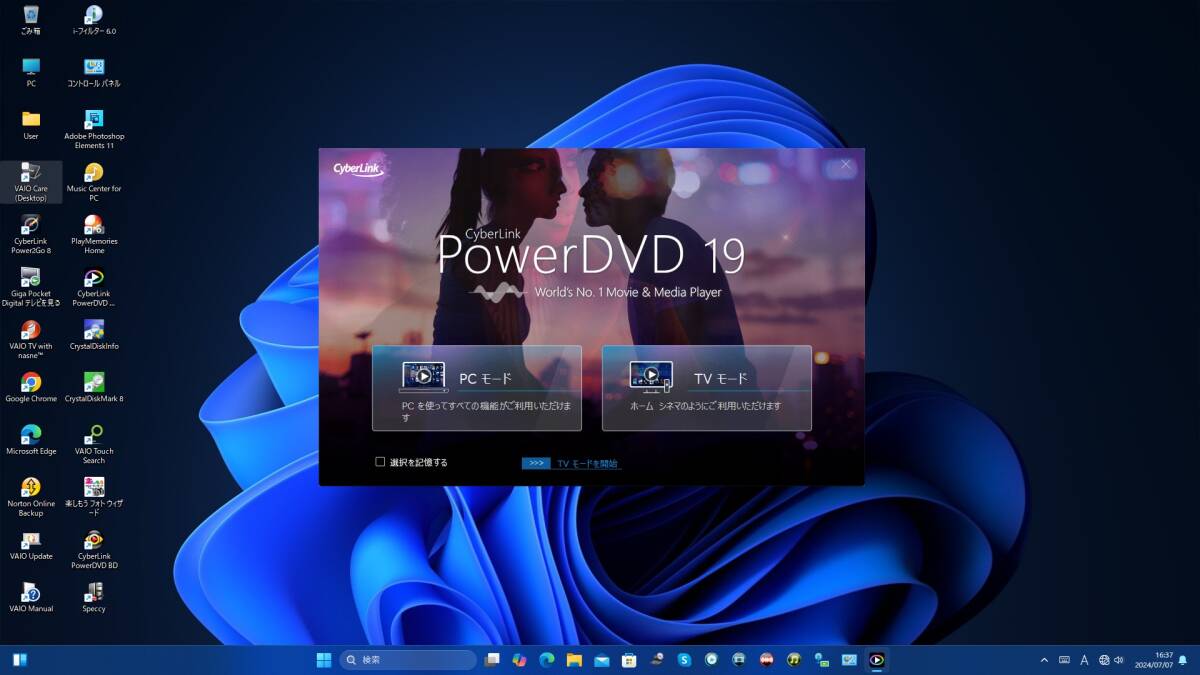Click the 検索 taskbar search box
The width and height of the screenshot is (1200, 675).
tap(408, 660)
